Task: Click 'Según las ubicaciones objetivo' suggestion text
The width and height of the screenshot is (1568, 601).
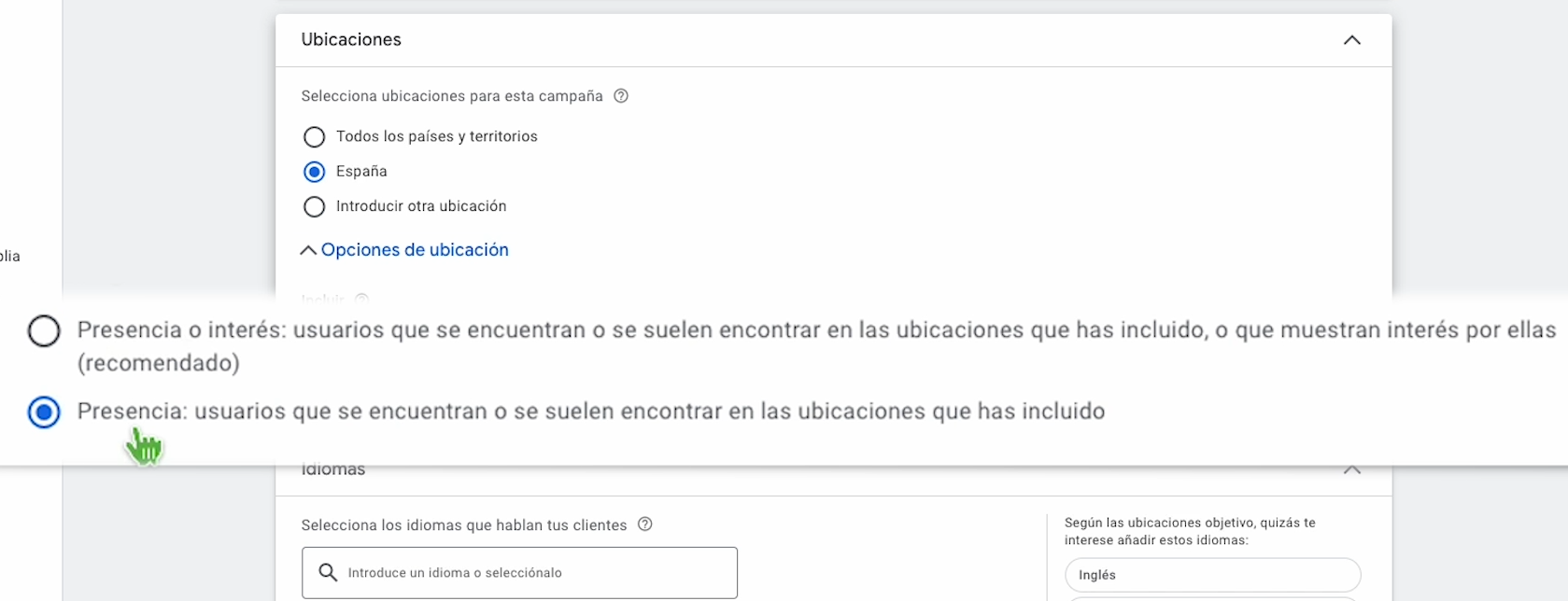Action: click(1190, 531)
